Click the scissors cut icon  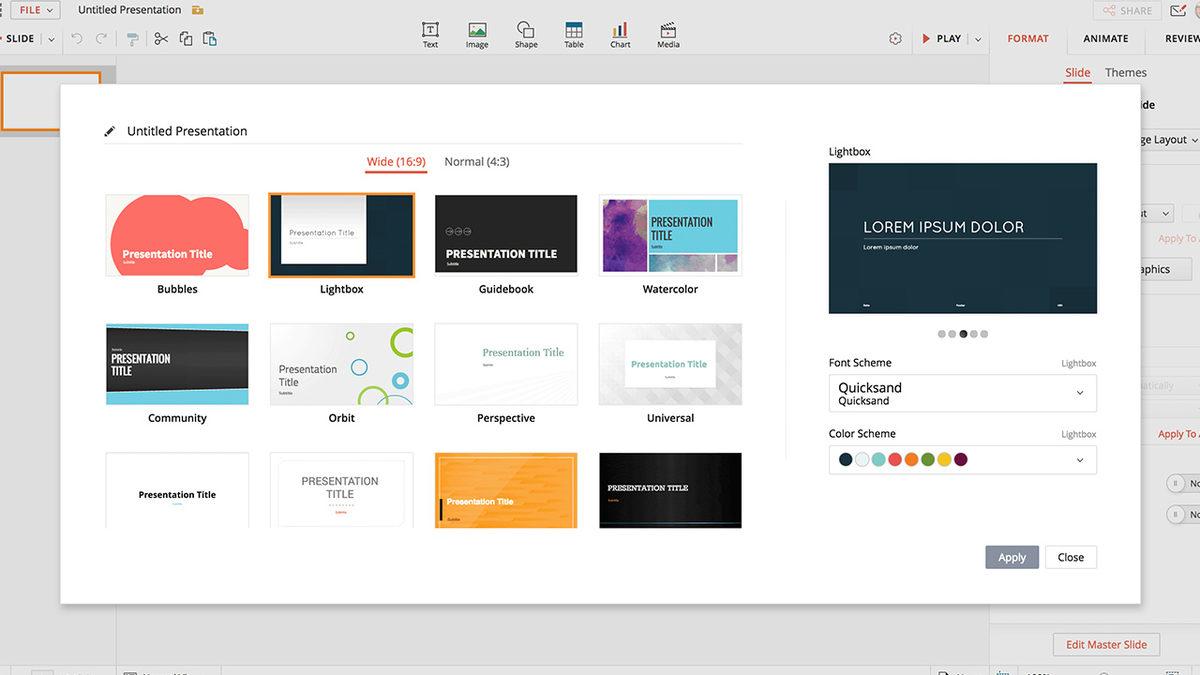[x=160, y=39]
